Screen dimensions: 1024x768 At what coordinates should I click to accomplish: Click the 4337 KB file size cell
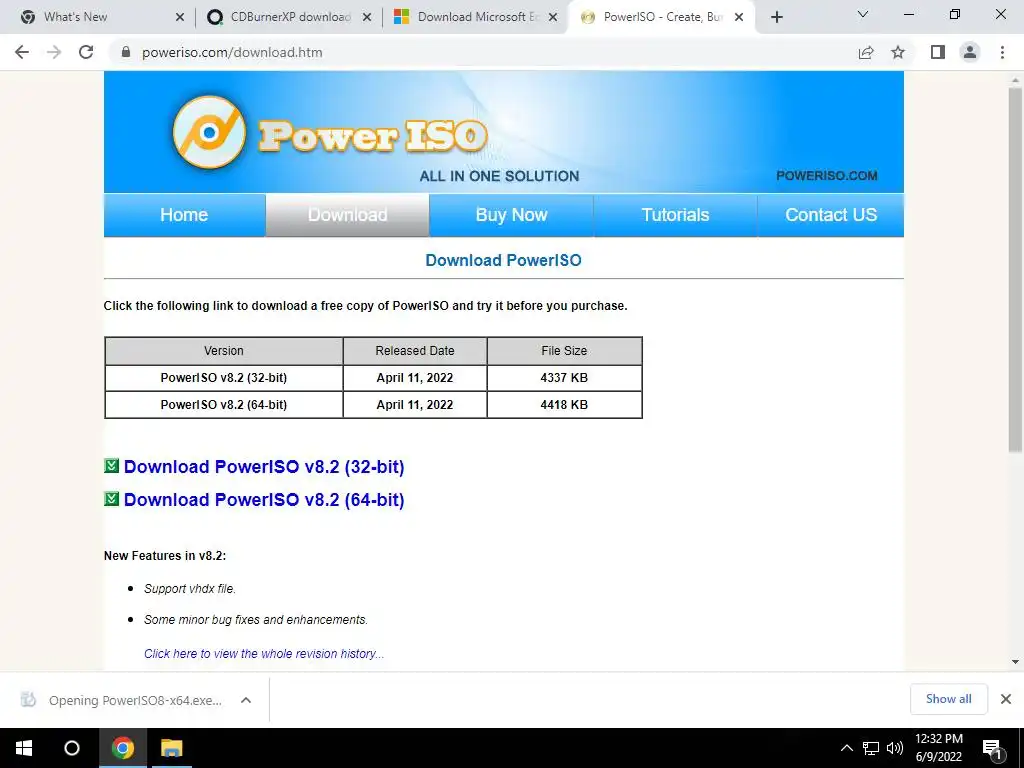[564, 377]
